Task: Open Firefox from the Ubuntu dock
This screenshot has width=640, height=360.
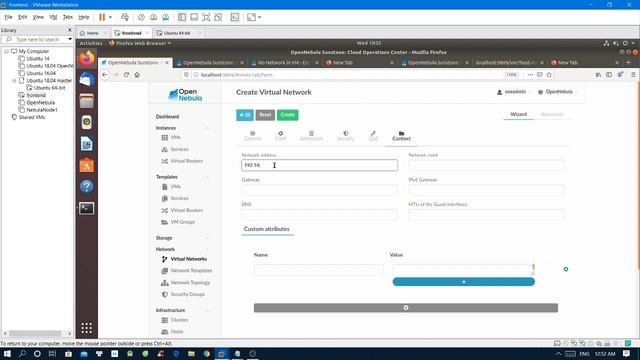Action: pyautogui.click(x=87, y=58)
